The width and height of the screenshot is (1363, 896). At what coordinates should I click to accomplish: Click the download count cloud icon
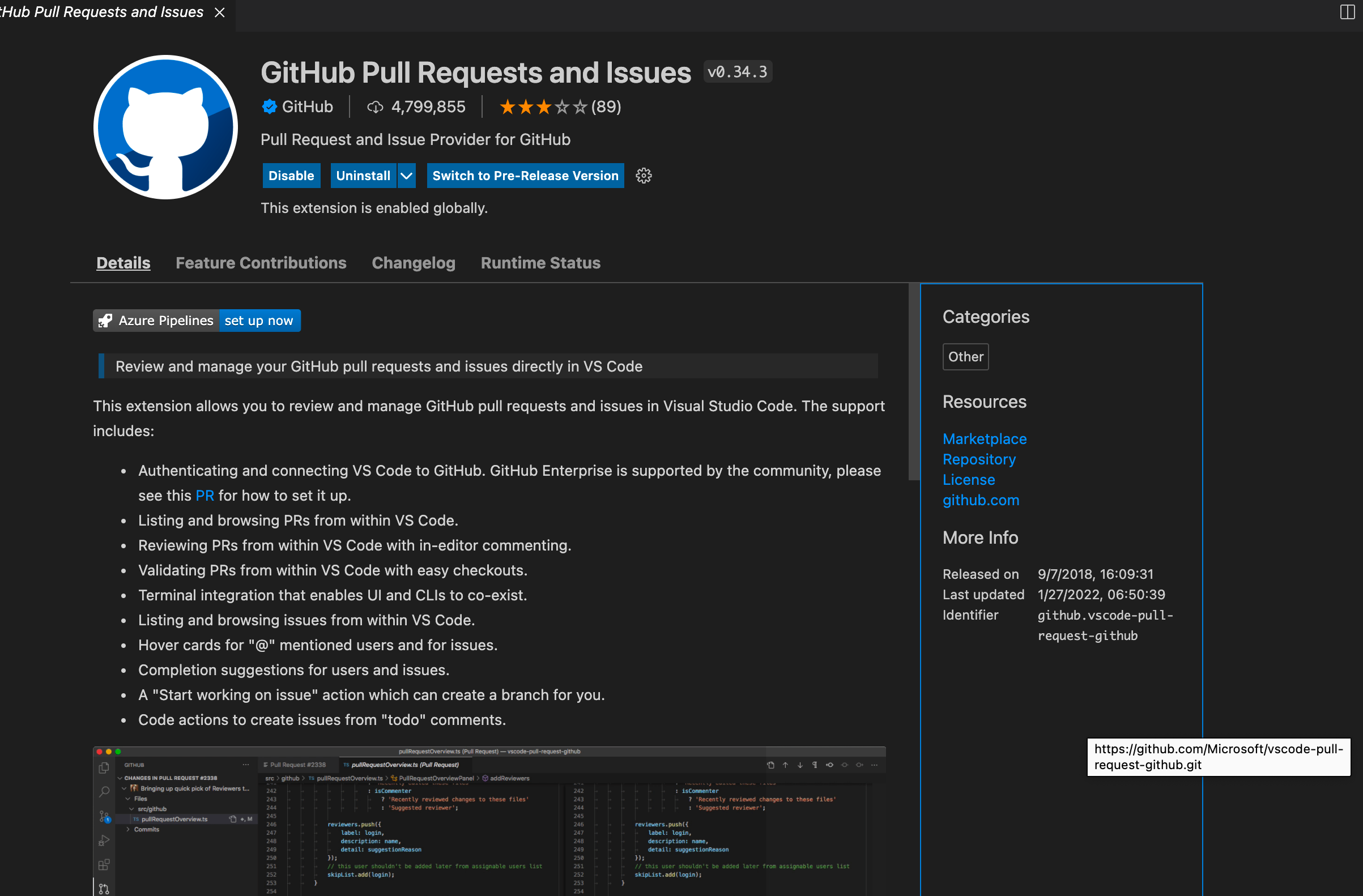[375, 107]
